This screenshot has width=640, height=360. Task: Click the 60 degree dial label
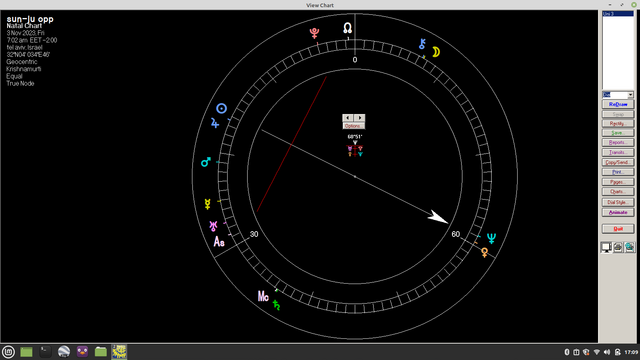tap(456, 234)
